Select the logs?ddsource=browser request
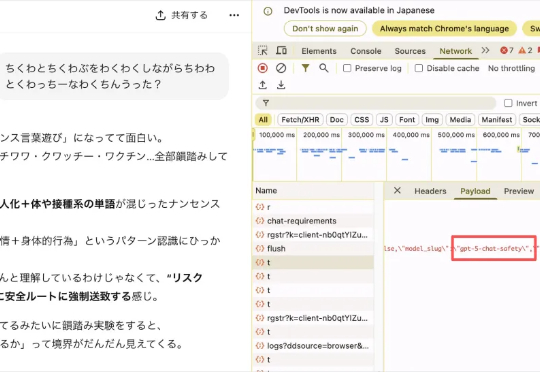540x372 pixels. tap(313, 345)
